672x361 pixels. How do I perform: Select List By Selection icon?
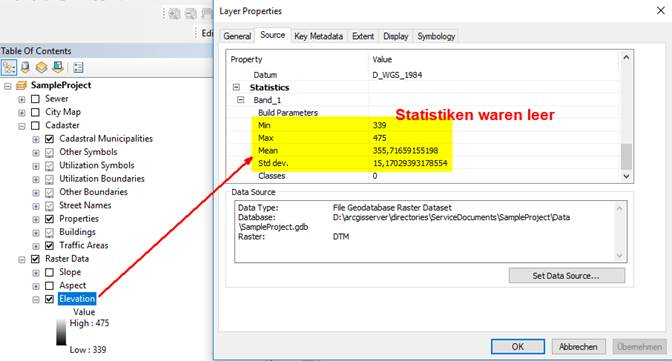click(58, 67)
